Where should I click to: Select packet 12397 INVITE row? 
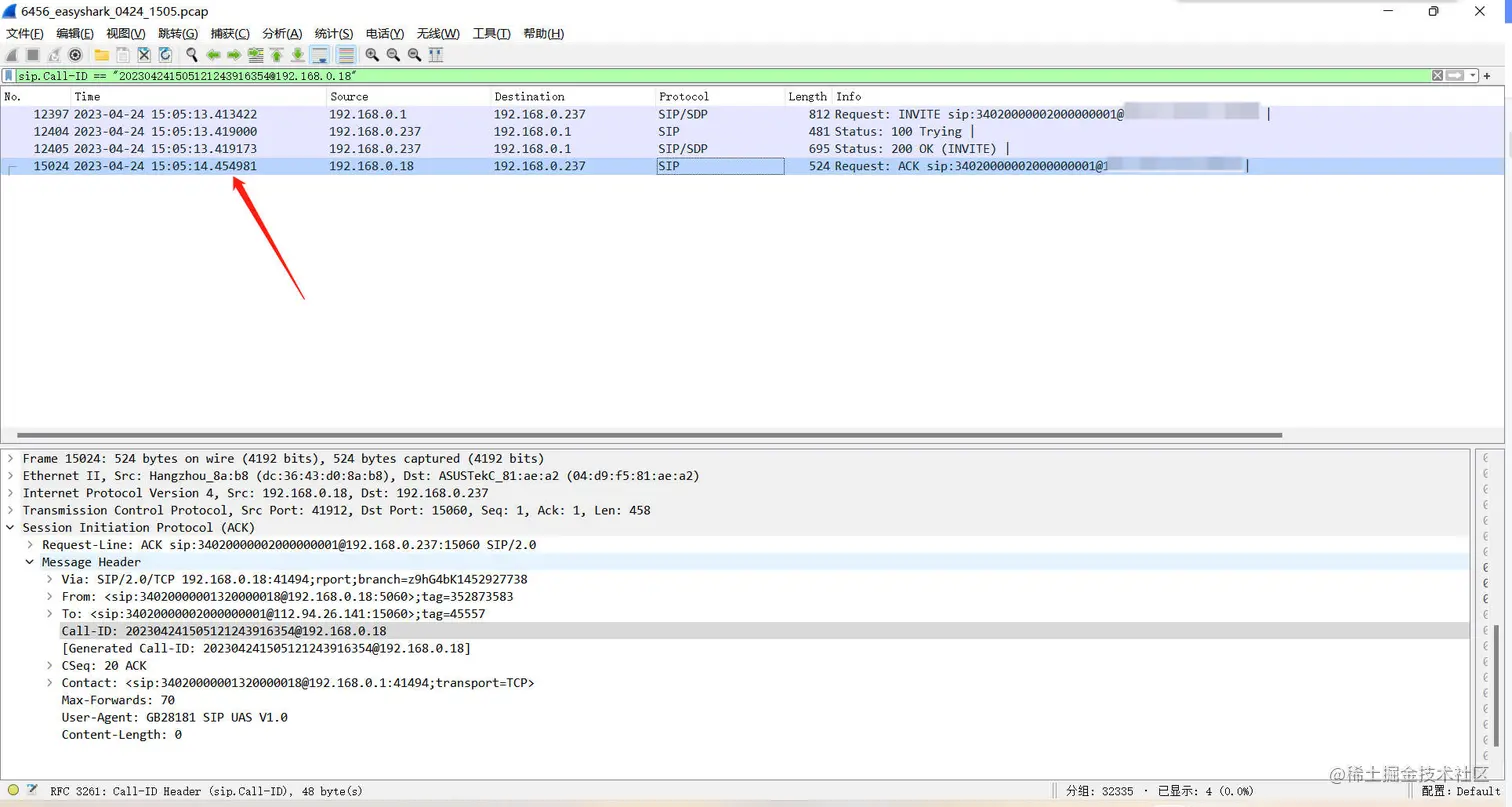[752, 114]
